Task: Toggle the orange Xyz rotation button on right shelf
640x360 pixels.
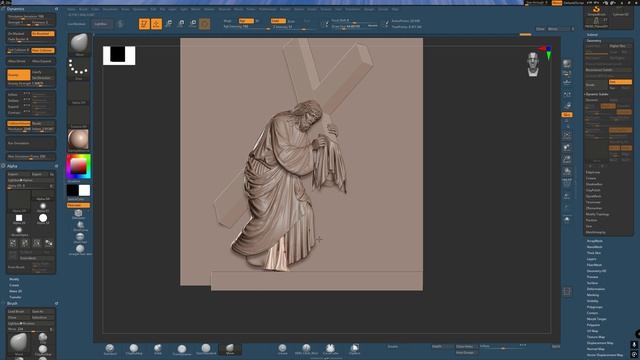Action: (567, 115)
